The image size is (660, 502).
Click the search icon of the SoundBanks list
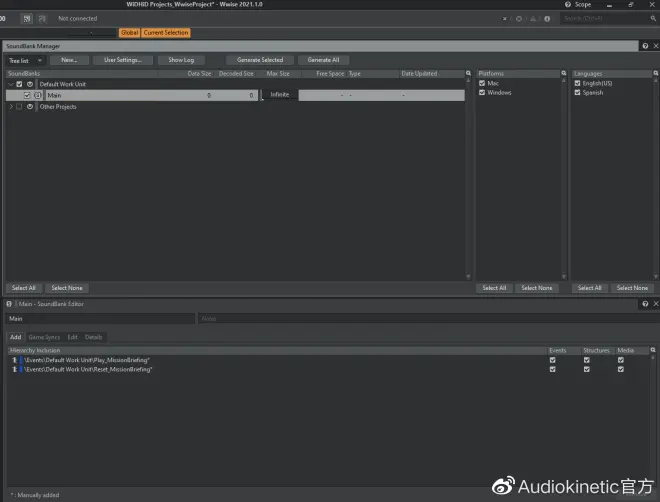tap(468, 73)
